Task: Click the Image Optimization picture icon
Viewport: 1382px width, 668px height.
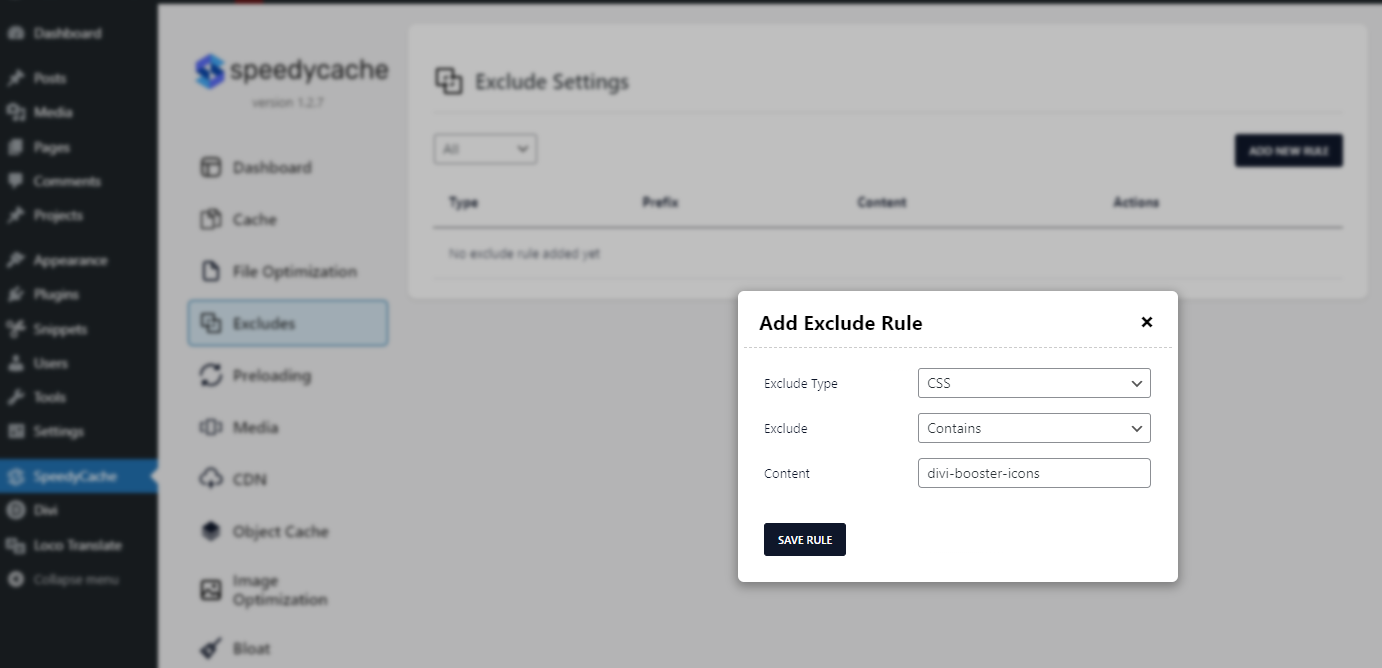Action: (x=210, y=590)
